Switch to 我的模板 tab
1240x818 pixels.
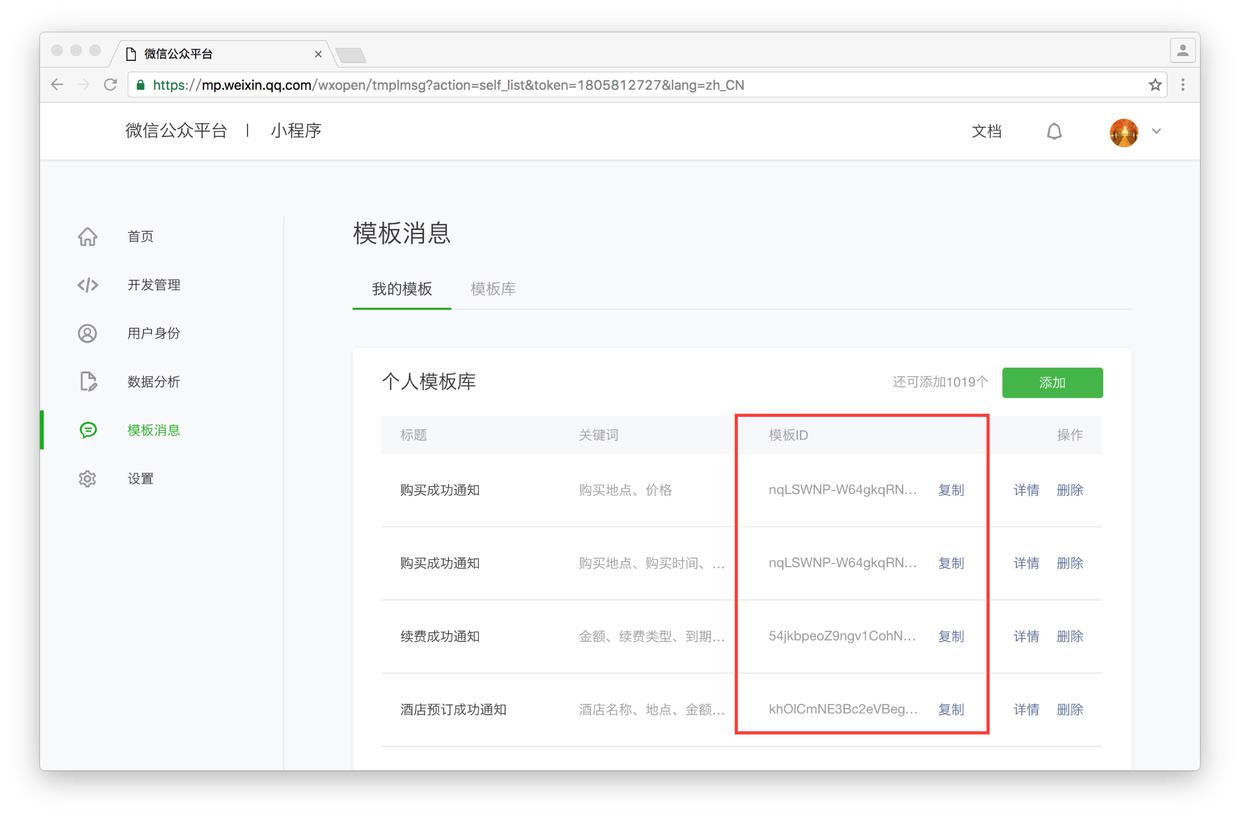(x=402, y=289)
